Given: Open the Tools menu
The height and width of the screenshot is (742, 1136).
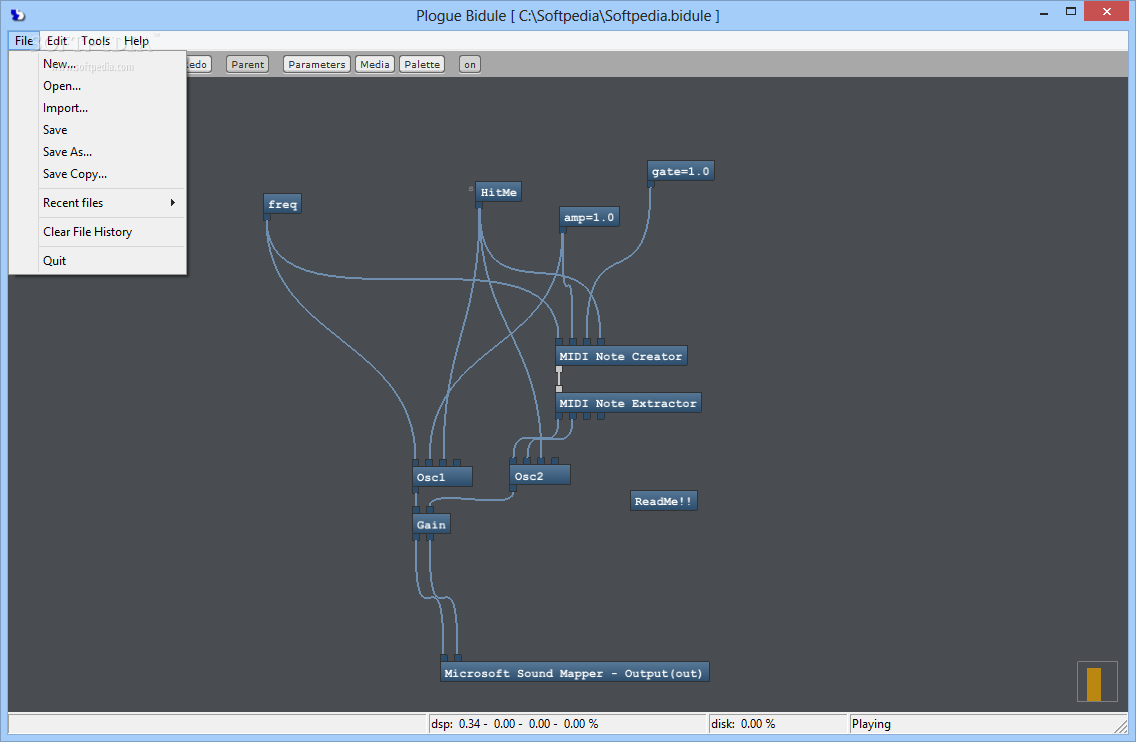Looking at the screenshot, I should click(96, 41).
